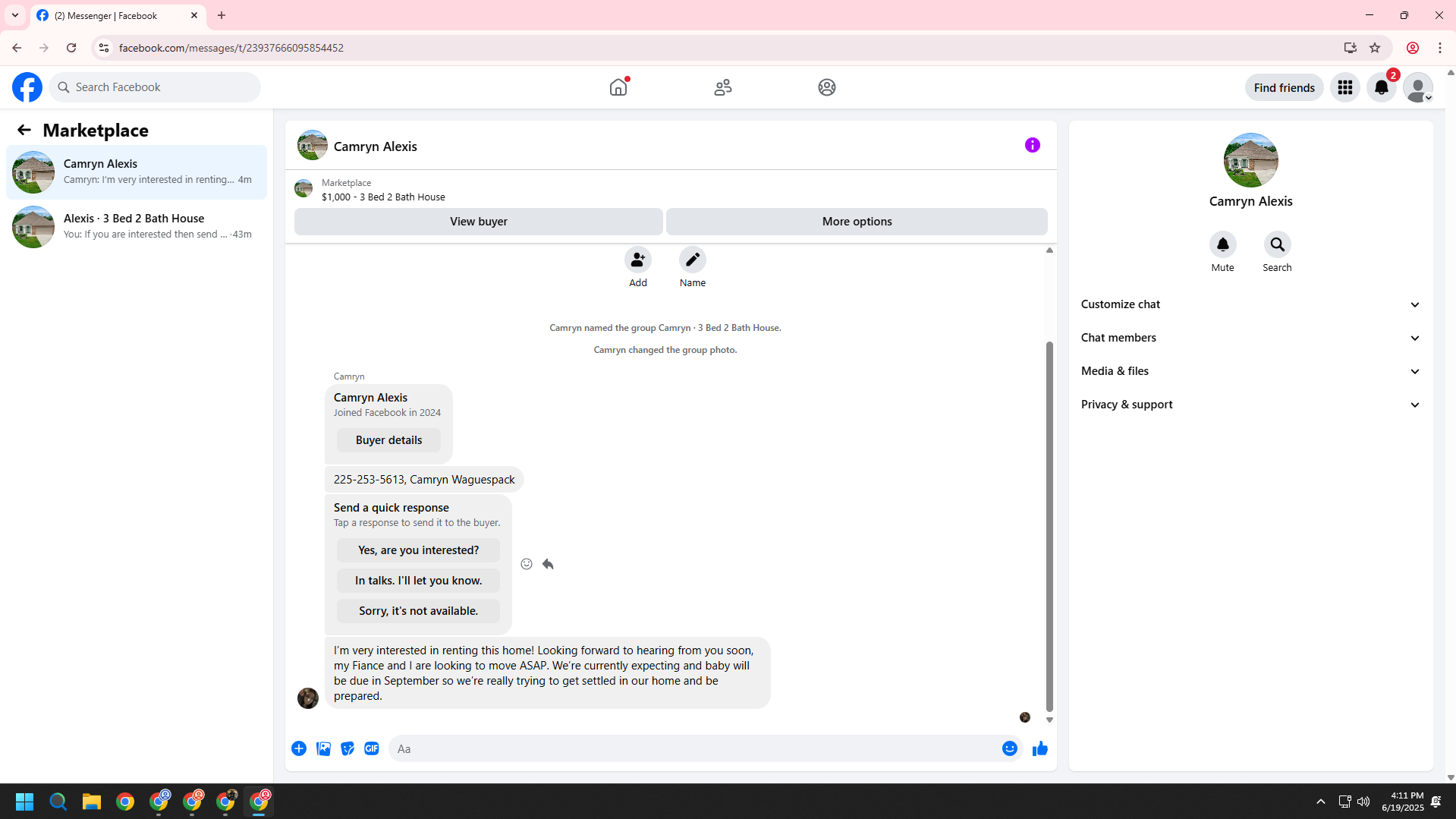The height and width of the screenshot is (819, 1456).
Task: Click the Find friends button
Action: click(x=1284, y=87)
